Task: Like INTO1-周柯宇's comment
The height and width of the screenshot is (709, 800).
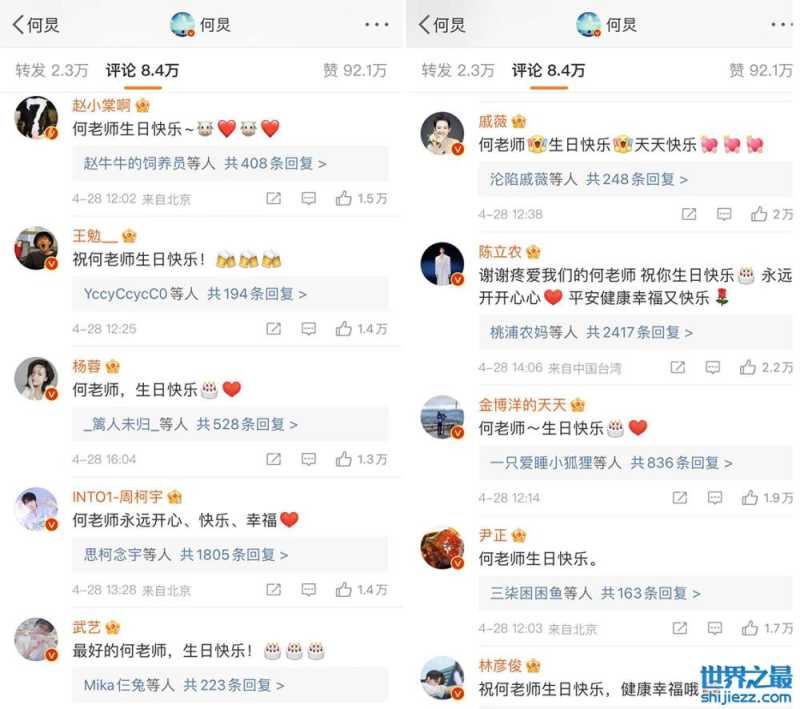Action: [343, 590]
